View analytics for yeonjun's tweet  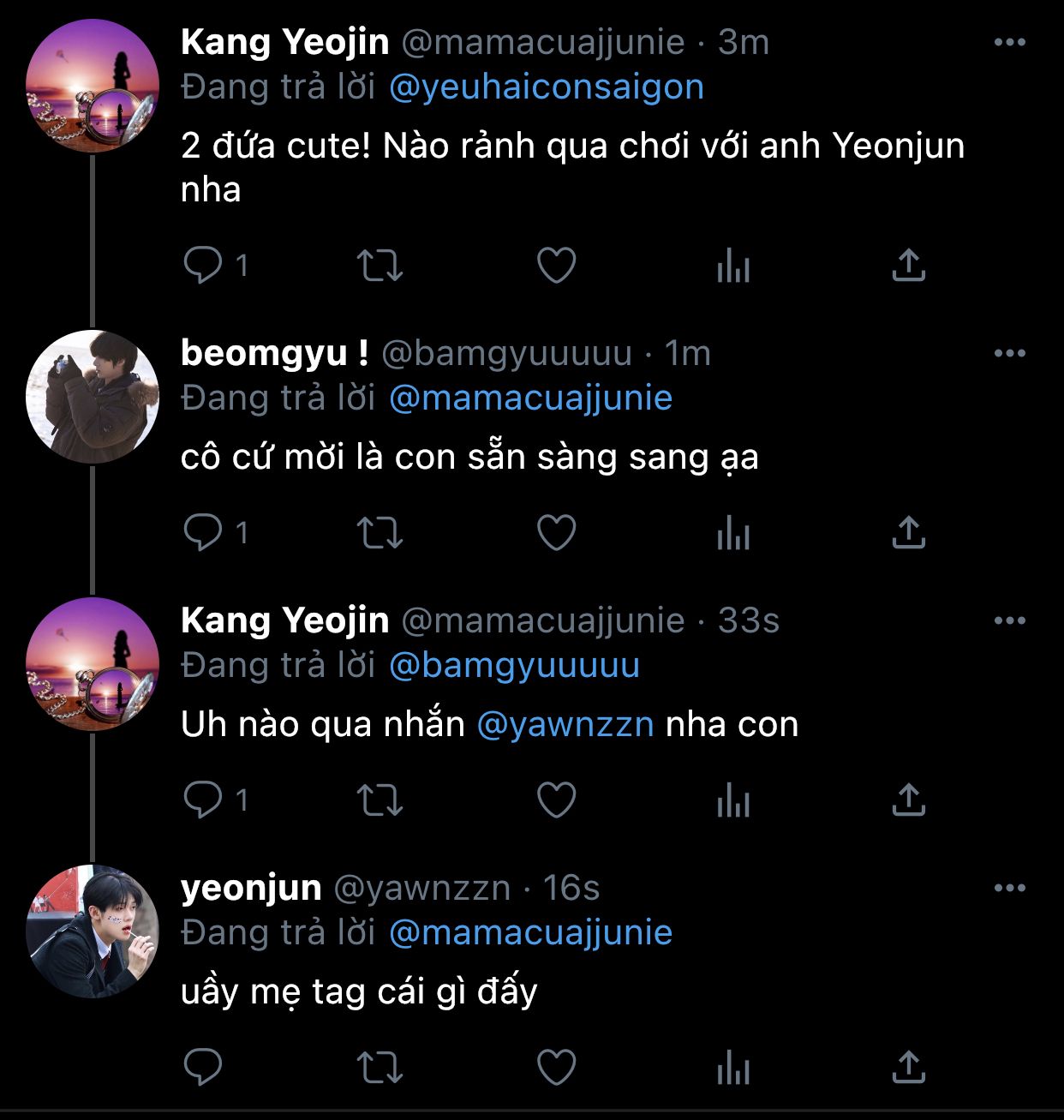click(732, 1068)
